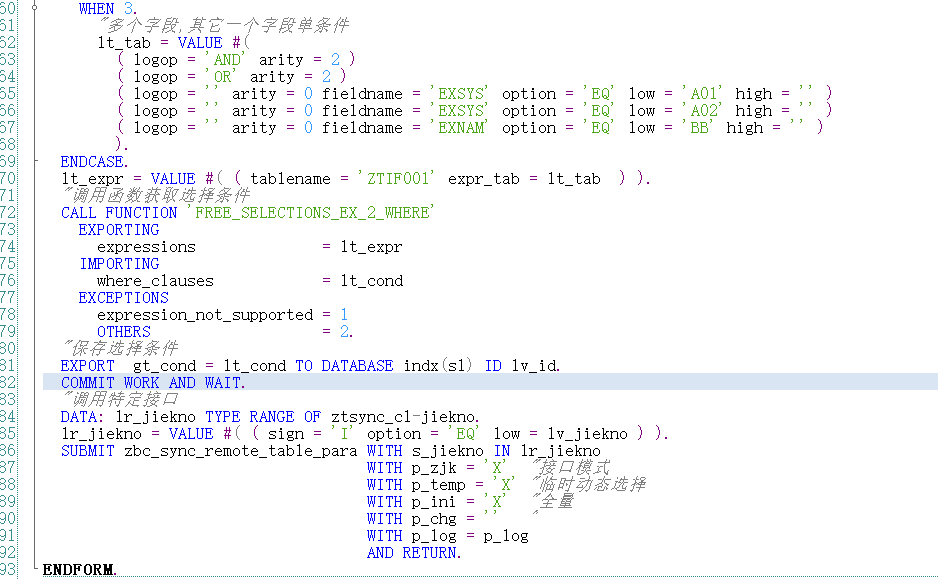Click the zbc_sync_remote_table_para program name
This screenshot has height=580, width=938.
(240, 451)
